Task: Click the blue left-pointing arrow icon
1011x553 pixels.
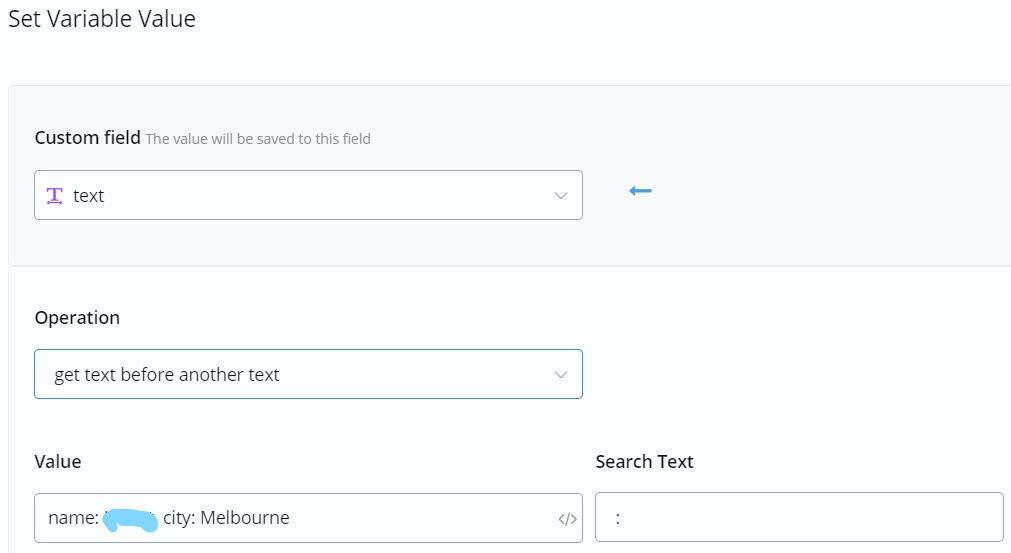Action: click(x=640, y=191)
